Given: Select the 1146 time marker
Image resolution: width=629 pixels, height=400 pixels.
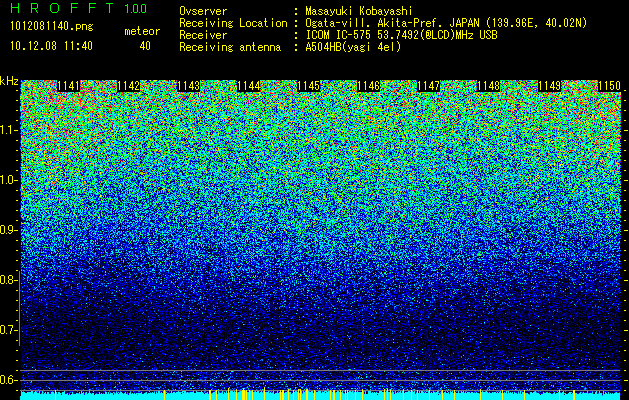Looking at the screenshot, I should point(368,86).
